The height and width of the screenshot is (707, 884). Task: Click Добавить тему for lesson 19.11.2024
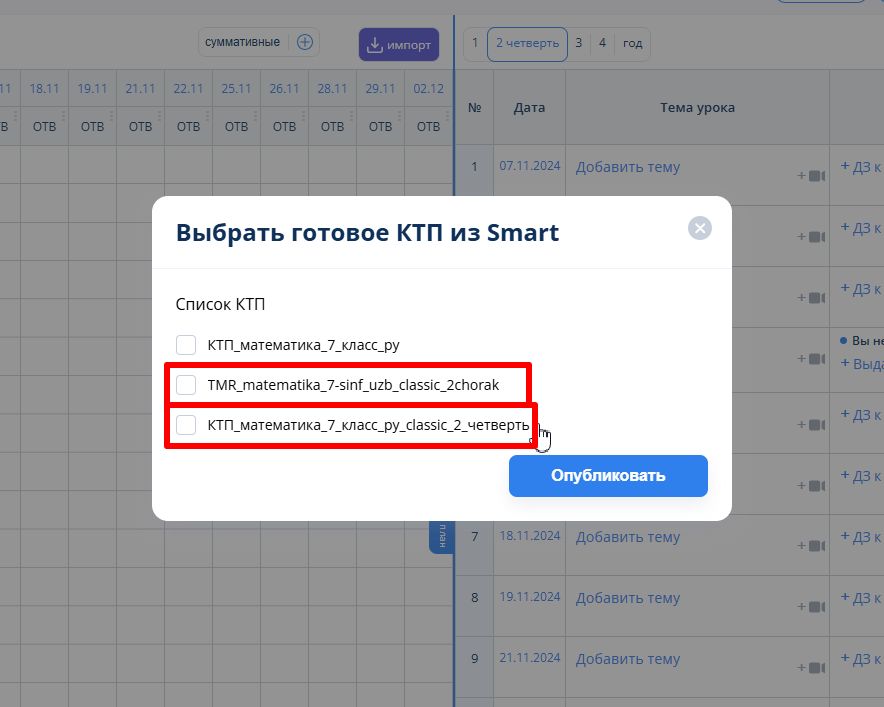point(627,598)
